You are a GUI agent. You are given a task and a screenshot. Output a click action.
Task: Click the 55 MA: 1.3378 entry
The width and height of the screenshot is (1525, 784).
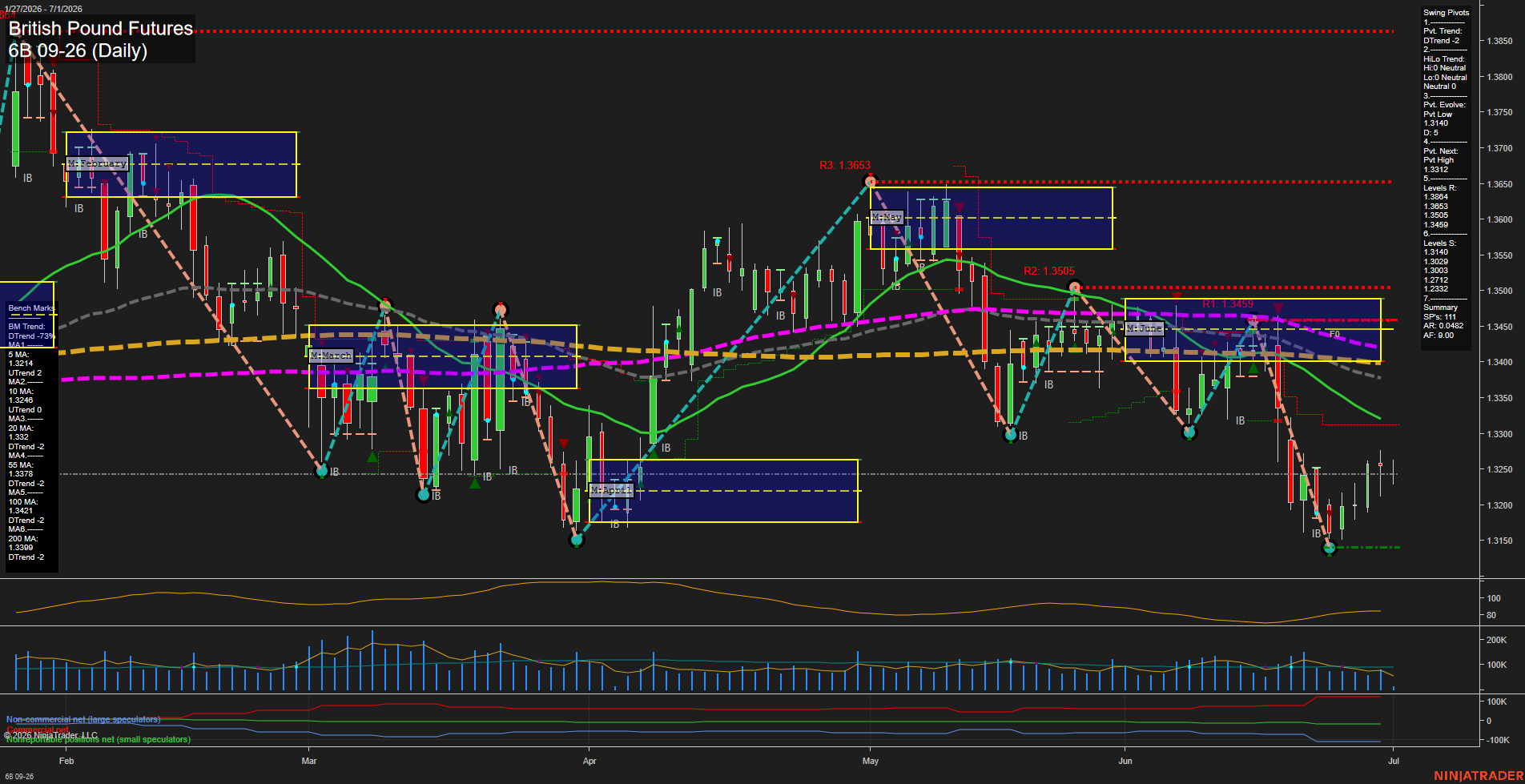(x=21, y=469)
